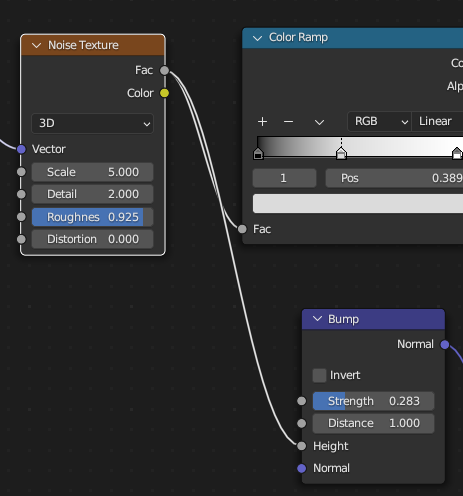Click the Distortion value field

coord(92,239)
